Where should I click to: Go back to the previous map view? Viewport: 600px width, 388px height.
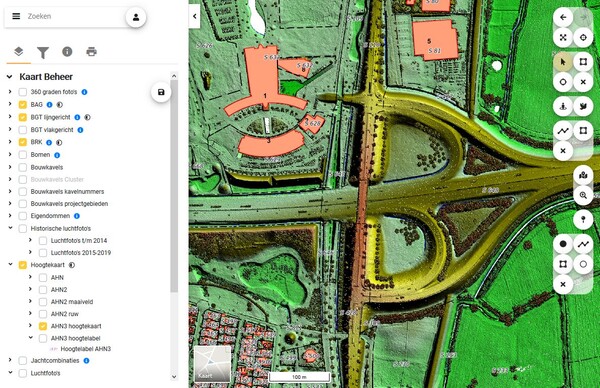click(x=563, y=17)
